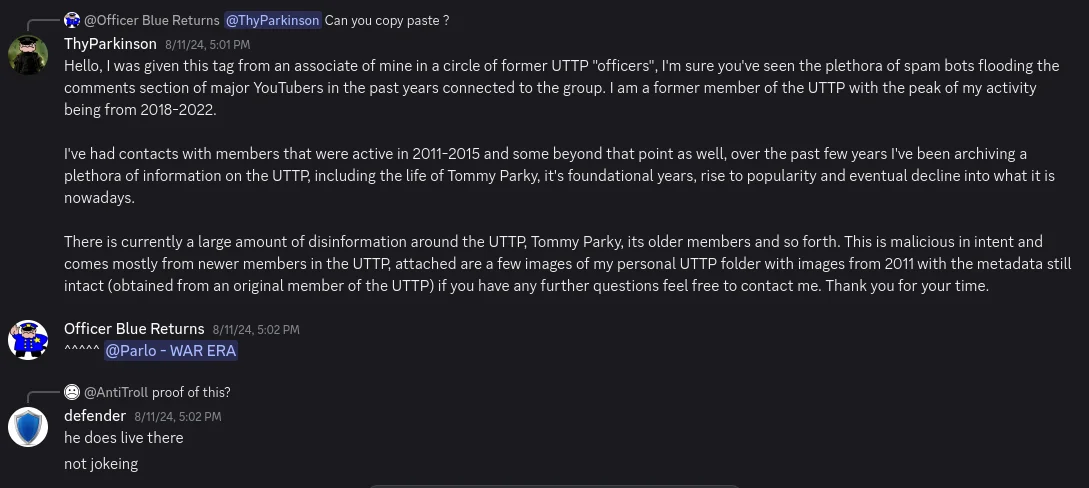Click Officer Blue Returns message author name
Screen dimensions: 1089x488
pyautogui.click(x=134, y=329)
